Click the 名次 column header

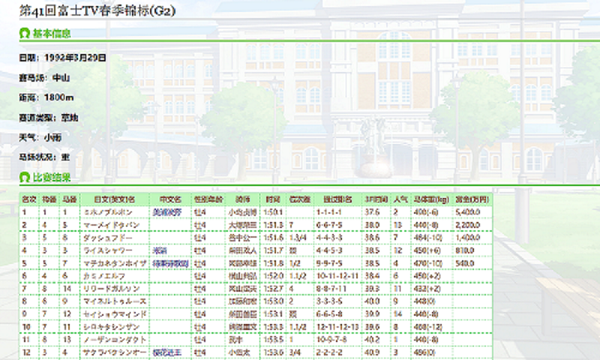coord(29,199)
